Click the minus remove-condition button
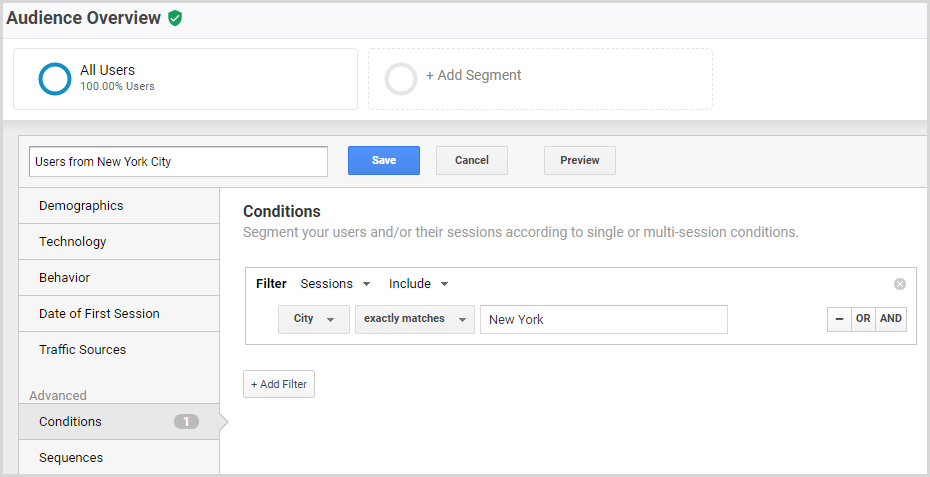Viewport: 930px width, 477px height. (x=839, y=319)
